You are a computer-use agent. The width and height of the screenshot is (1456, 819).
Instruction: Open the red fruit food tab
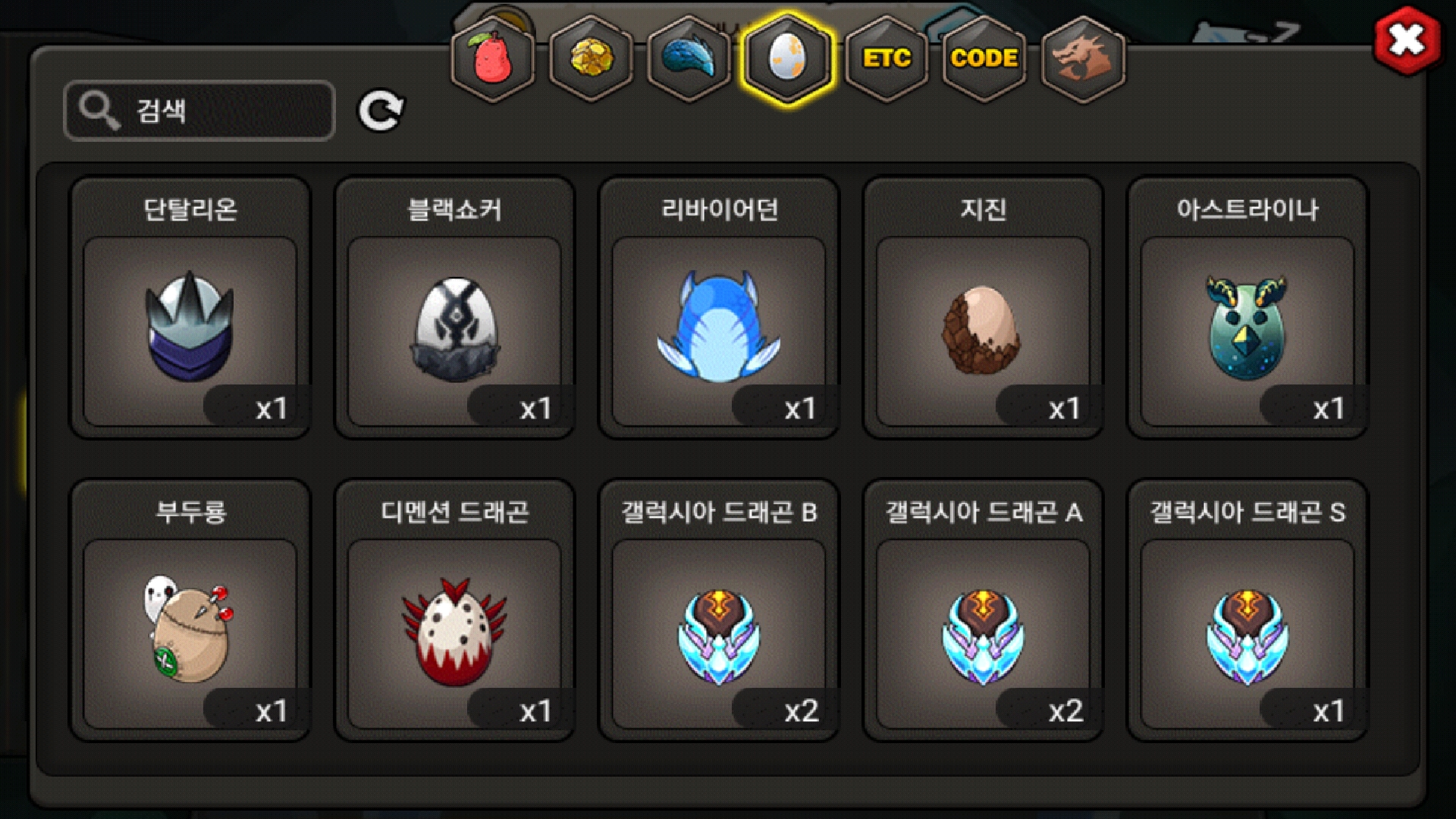click(x=493, y=59)
